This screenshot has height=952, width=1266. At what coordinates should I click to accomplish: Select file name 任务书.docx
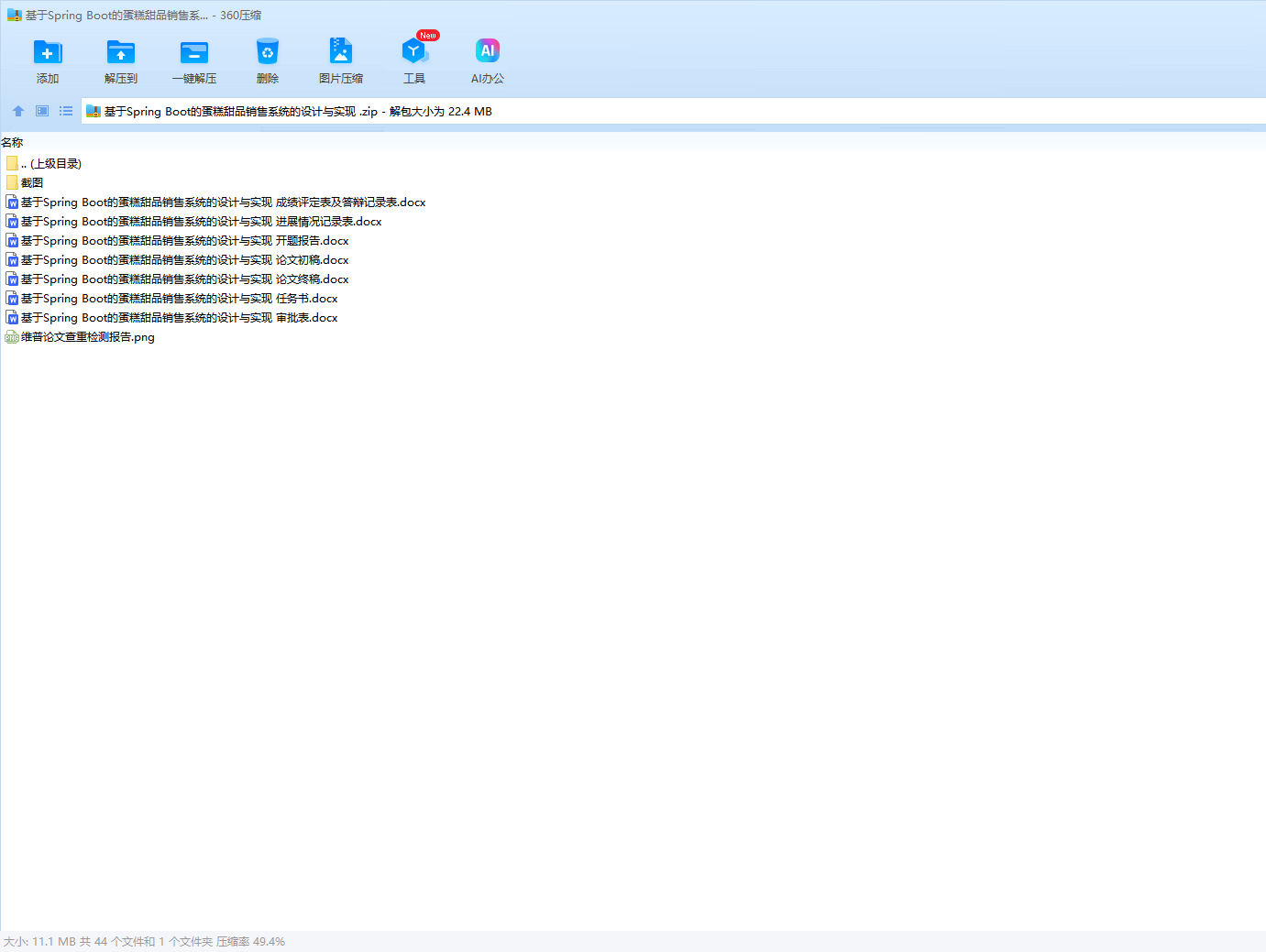[x=180, y=299]
